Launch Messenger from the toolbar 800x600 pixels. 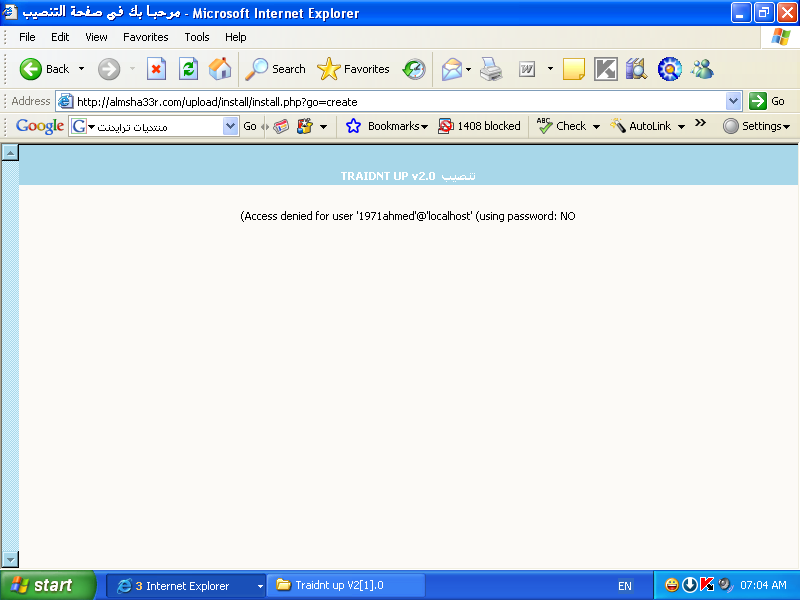[x=702, y=69]
